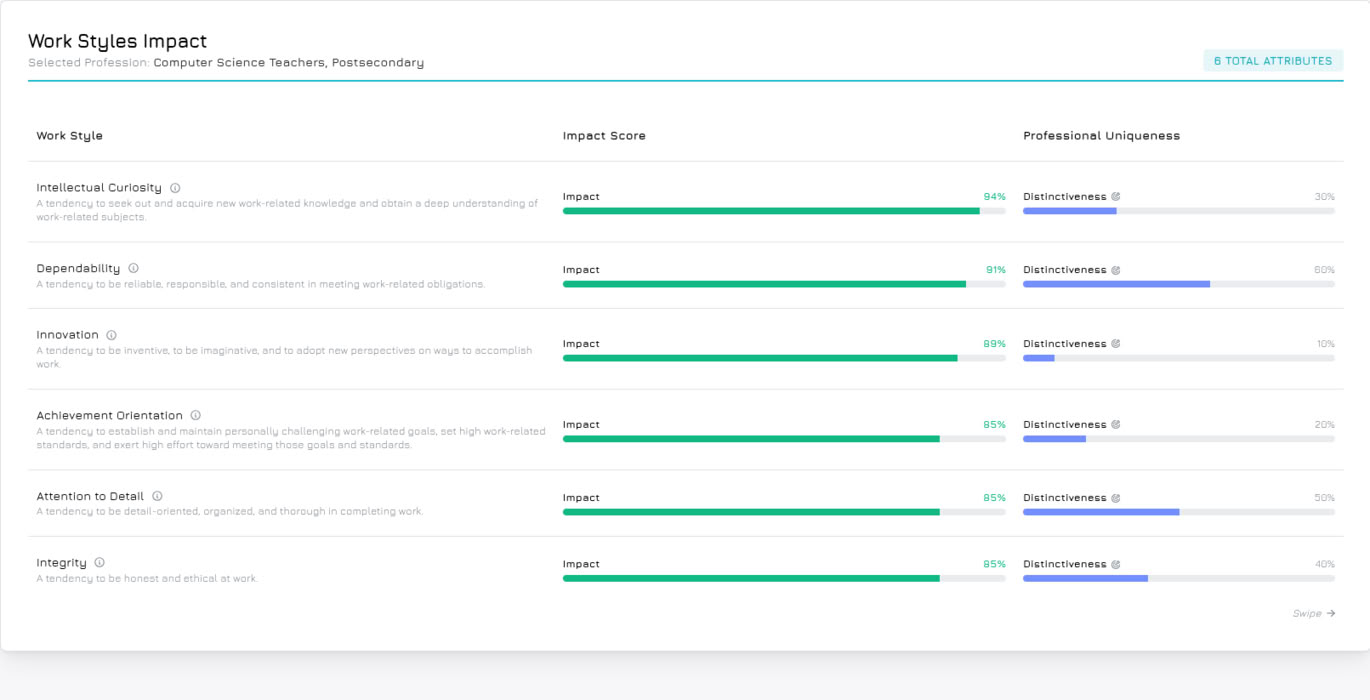Screen dimensions: 1370x700
Task: Click Distinctiveness icon in Dependability row
Action: 1116,270
